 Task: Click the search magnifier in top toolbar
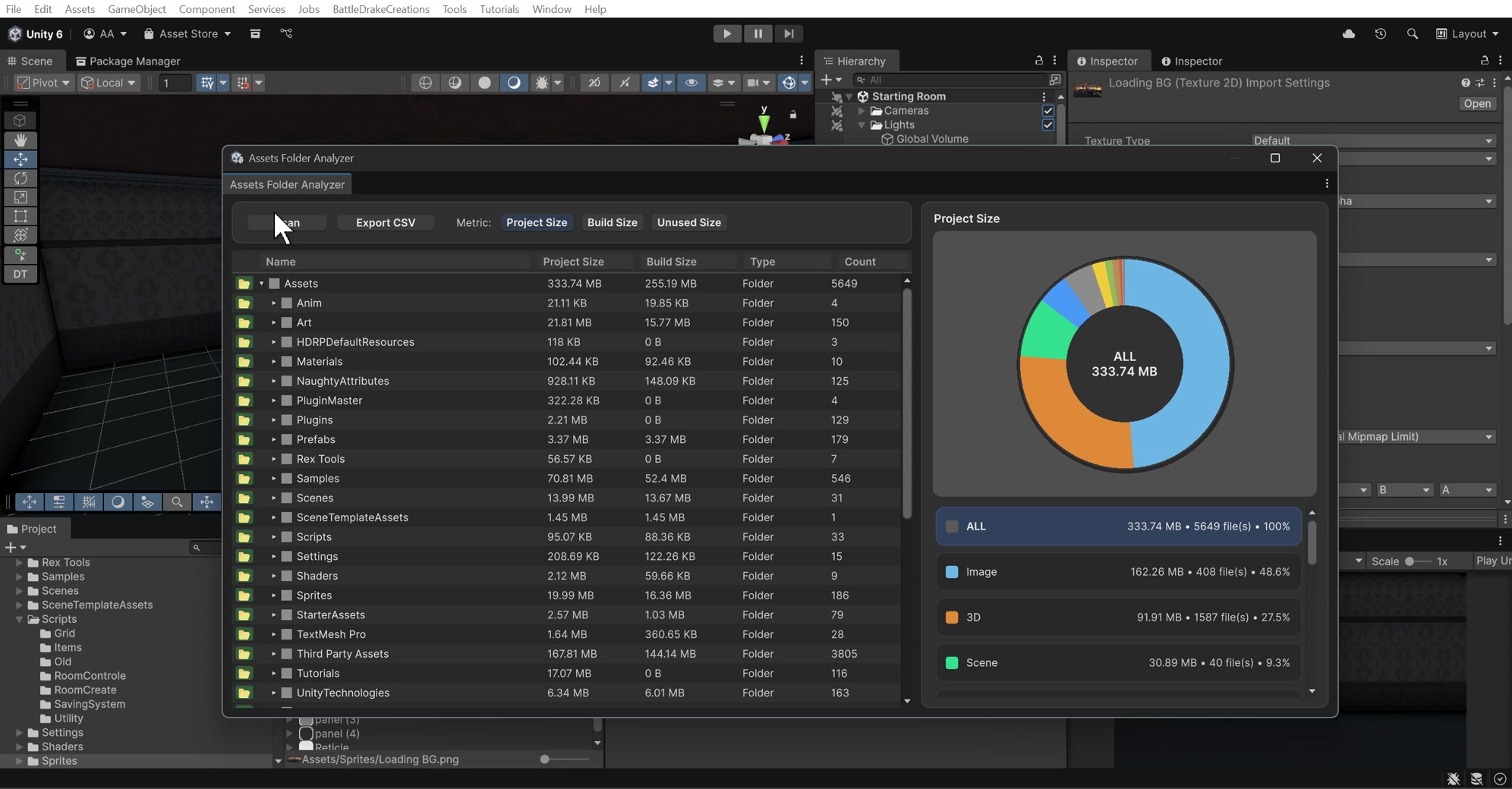(1412, 33)
